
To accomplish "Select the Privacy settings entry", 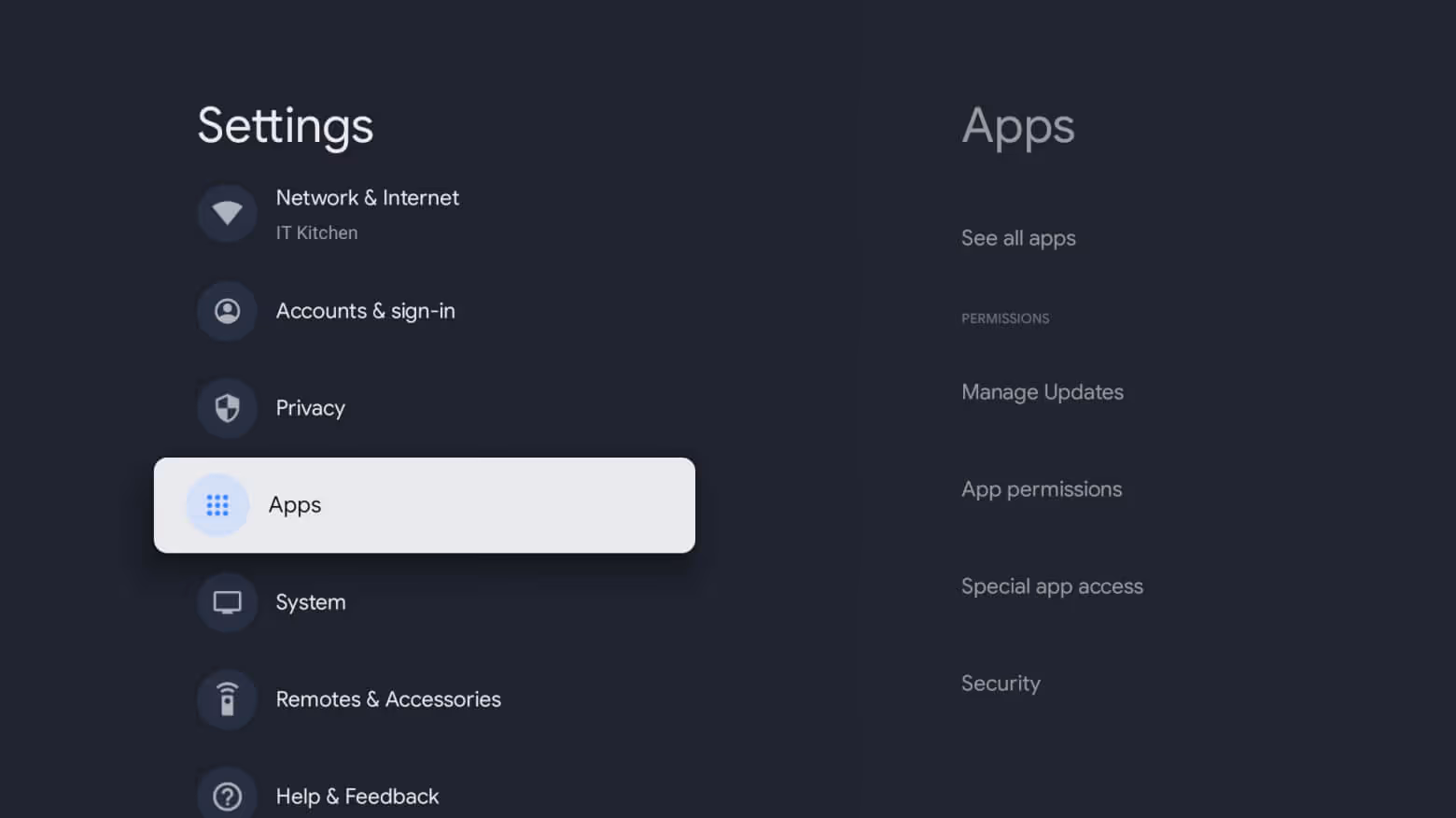I will click(x=310, y=408).
